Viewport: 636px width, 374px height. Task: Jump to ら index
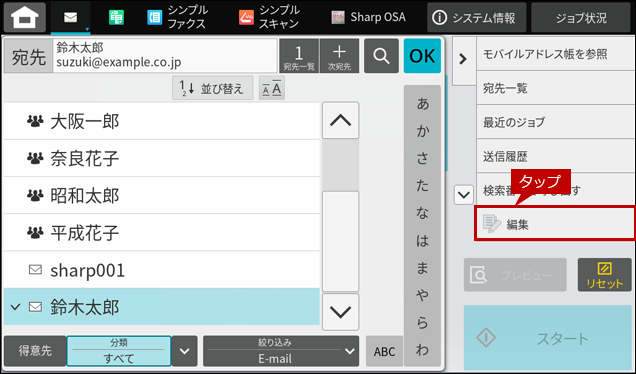pyautogui.click(x=422, y=322)
